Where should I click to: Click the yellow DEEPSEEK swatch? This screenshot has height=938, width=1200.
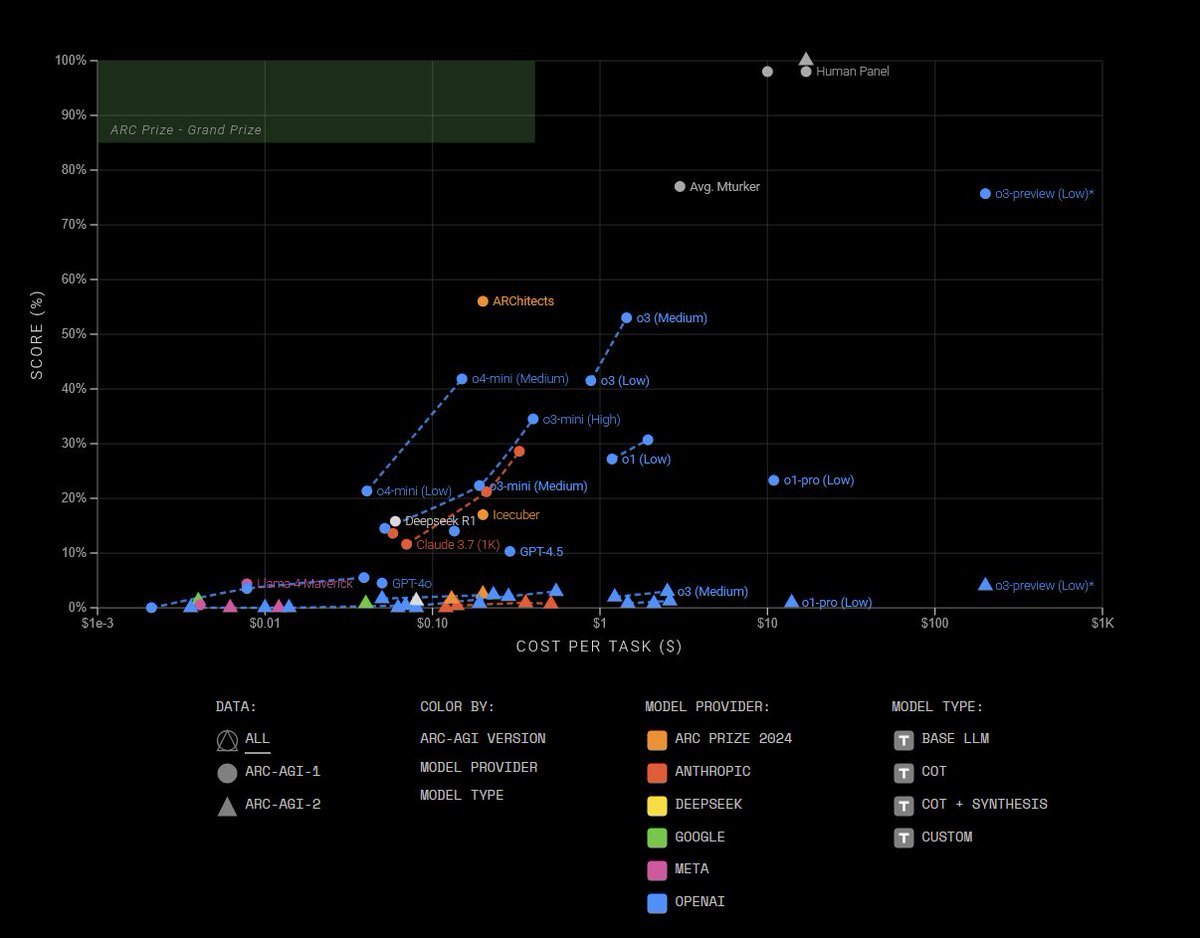[x=657, y=805]
